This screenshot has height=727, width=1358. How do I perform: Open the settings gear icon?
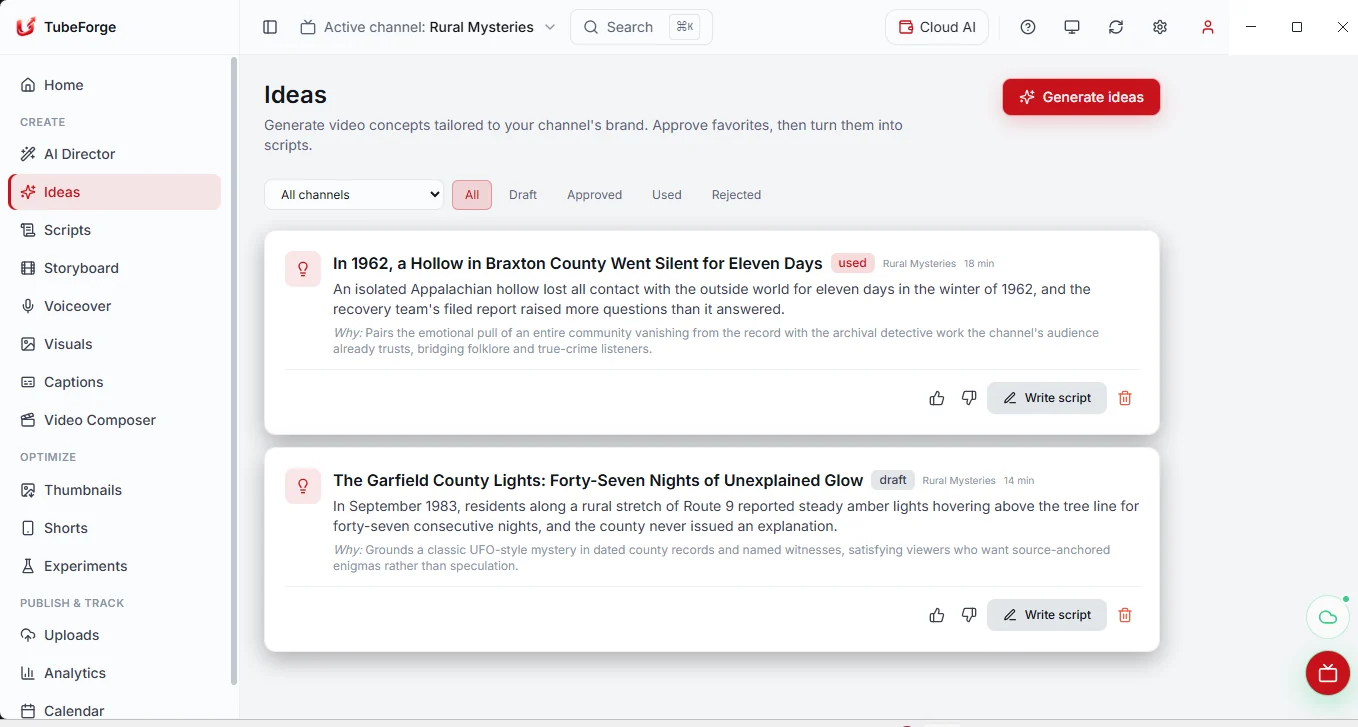[1160, 27]
